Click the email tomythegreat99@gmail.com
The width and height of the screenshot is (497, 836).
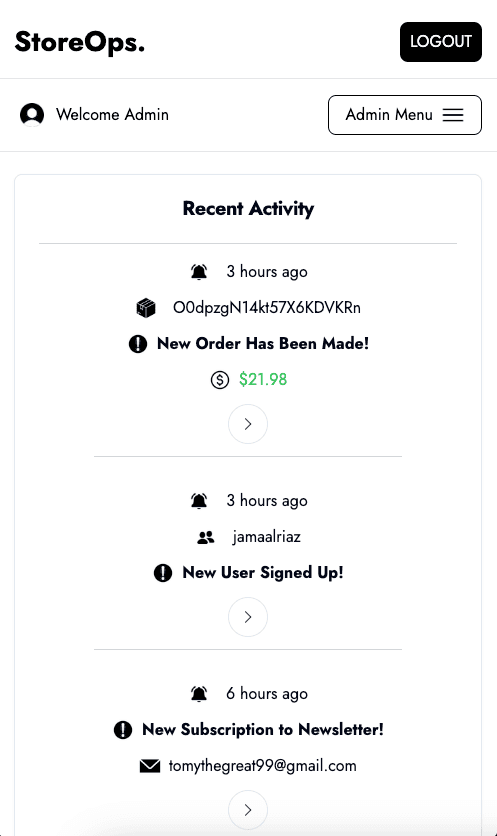[262, 766]
